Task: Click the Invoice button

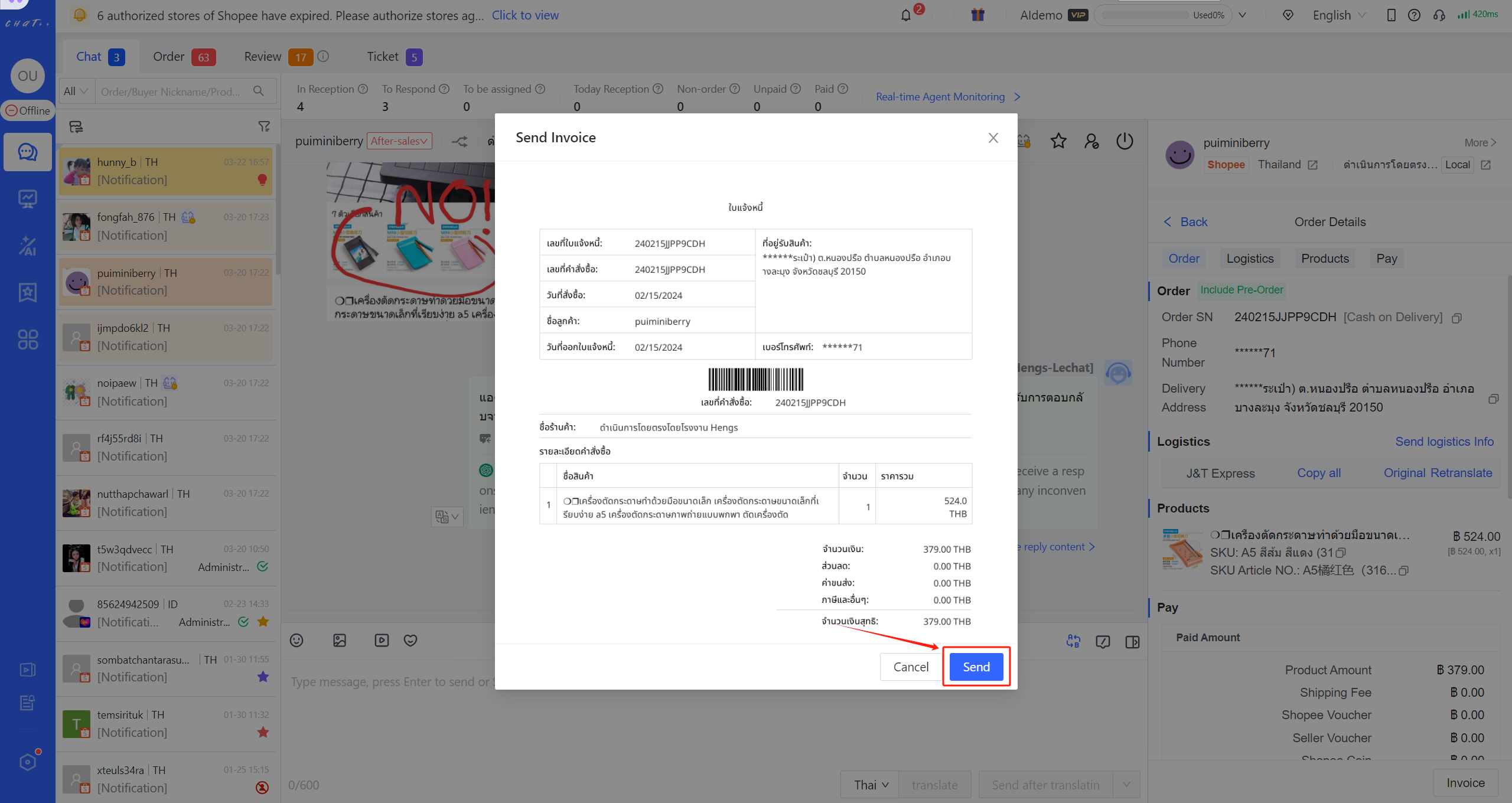Action: point(1465,783)
